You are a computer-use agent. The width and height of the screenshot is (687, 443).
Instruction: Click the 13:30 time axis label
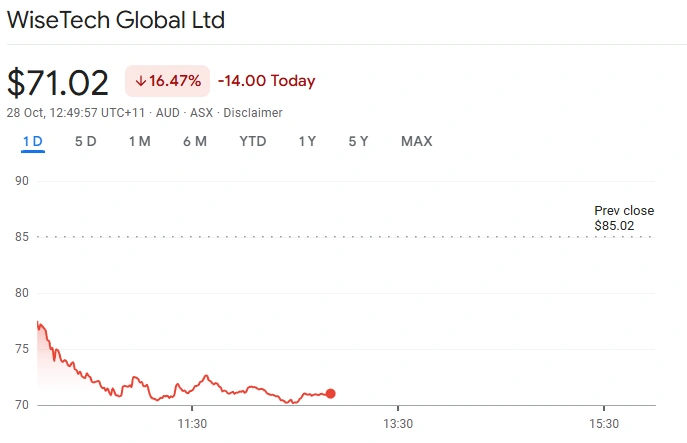click(397, 424)
